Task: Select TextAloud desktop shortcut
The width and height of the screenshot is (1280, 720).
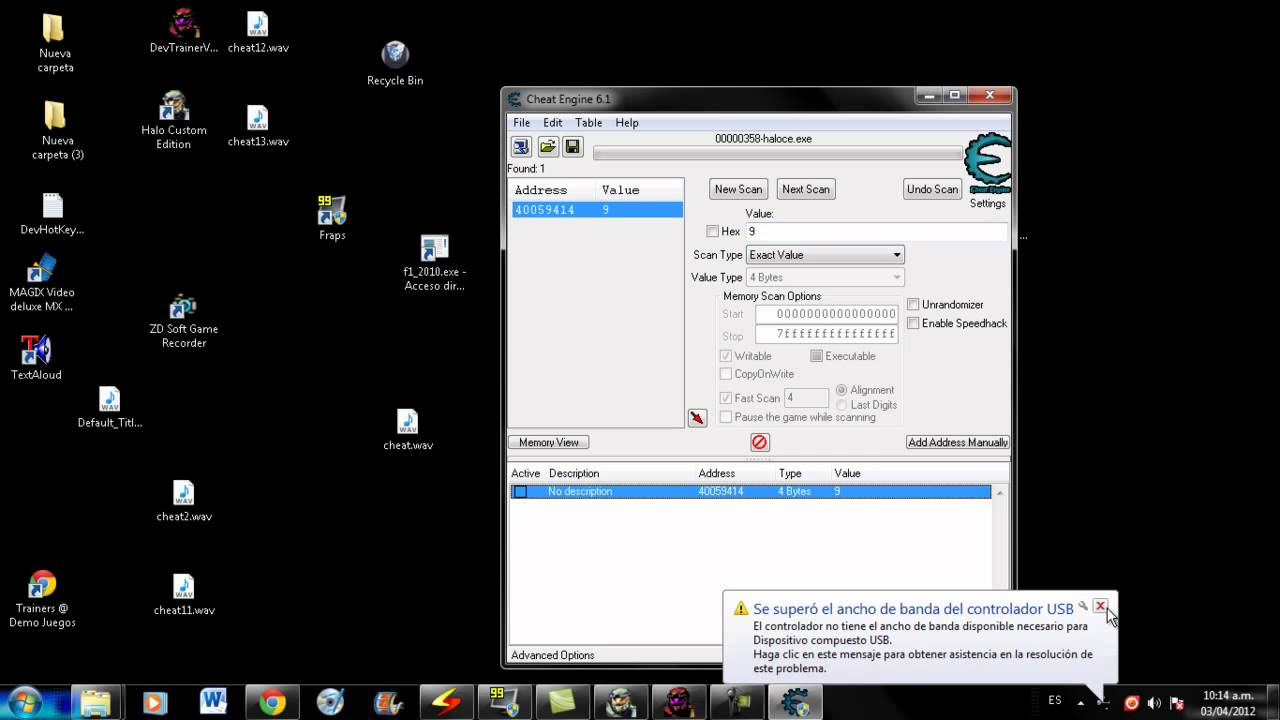Action: [36, 357]
